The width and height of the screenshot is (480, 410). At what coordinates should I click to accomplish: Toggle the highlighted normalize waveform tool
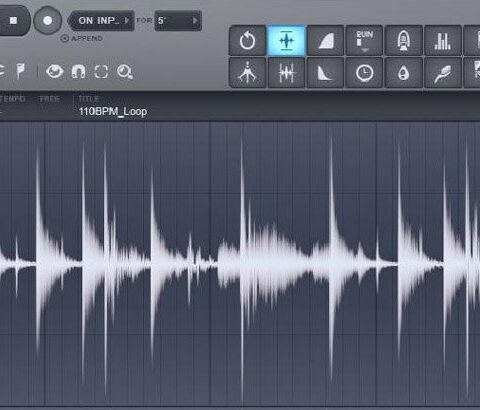click(286, 41)
